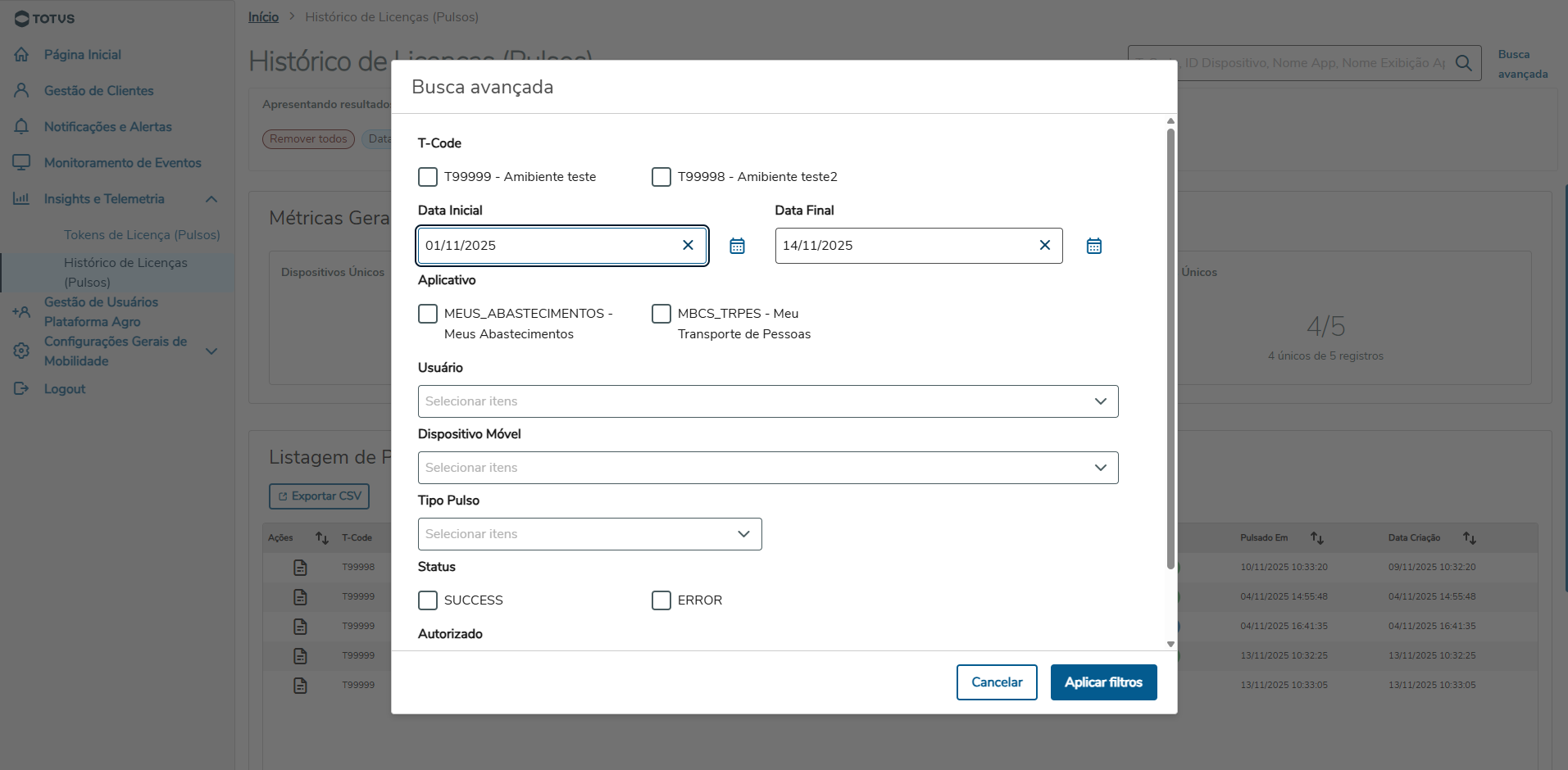Click the search magnifier icon
Image resolution: width=1568 pixels, height=770 pixels.
pyautogui.click(x=1463, y=63)
